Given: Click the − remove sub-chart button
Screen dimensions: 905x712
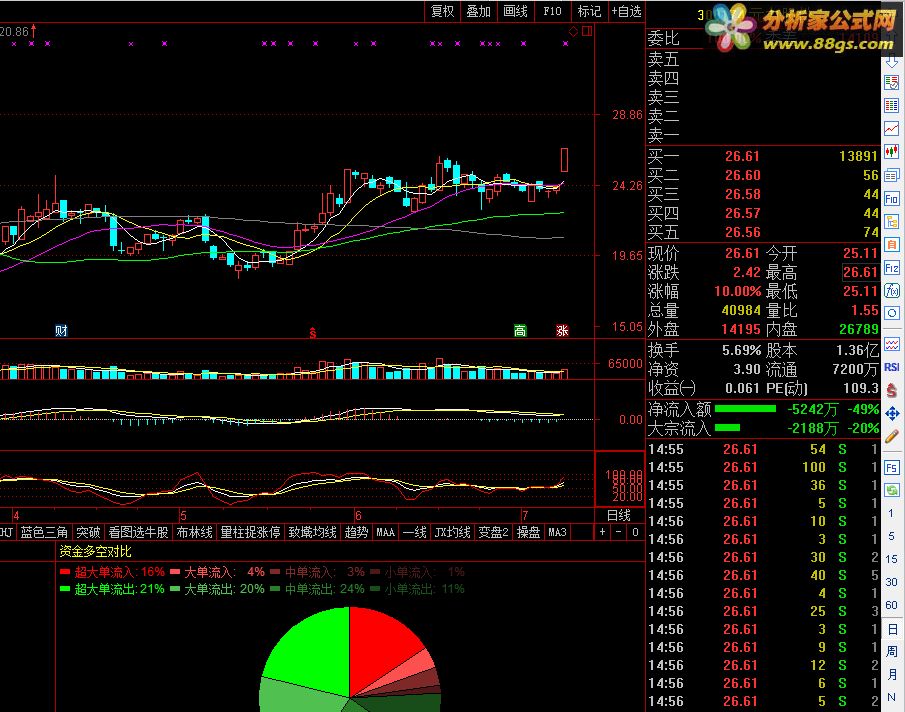Looking at the screenshot, I should tap(619, 532).
